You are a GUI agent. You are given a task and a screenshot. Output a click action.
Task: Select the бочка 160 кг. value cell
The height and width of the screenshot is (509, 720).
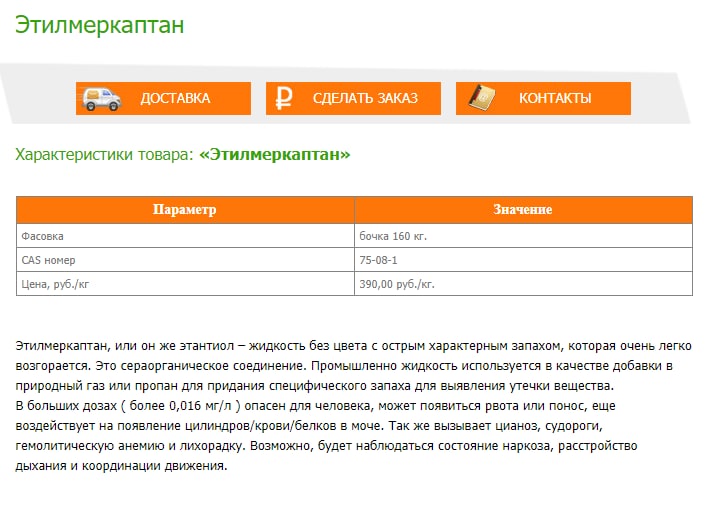pyautogui.click(x=523, y=236)
